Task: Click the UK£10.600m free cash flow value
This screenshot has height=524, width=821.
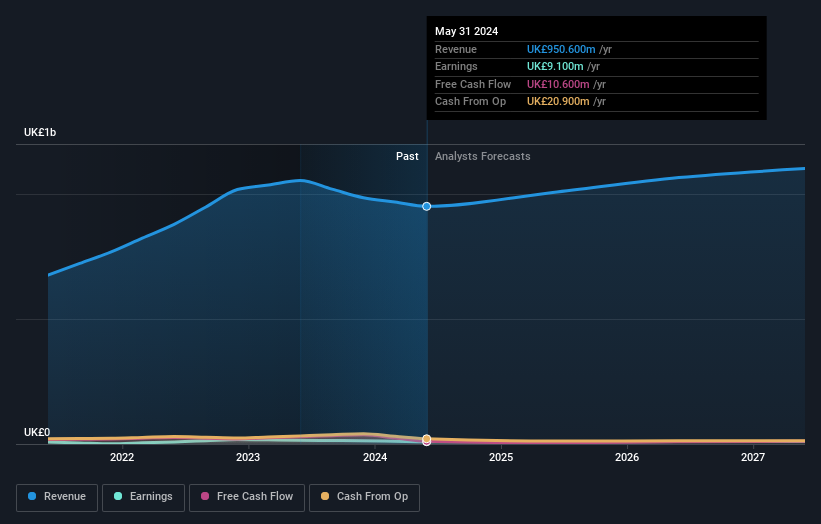Action: click(x=558, y=84)
